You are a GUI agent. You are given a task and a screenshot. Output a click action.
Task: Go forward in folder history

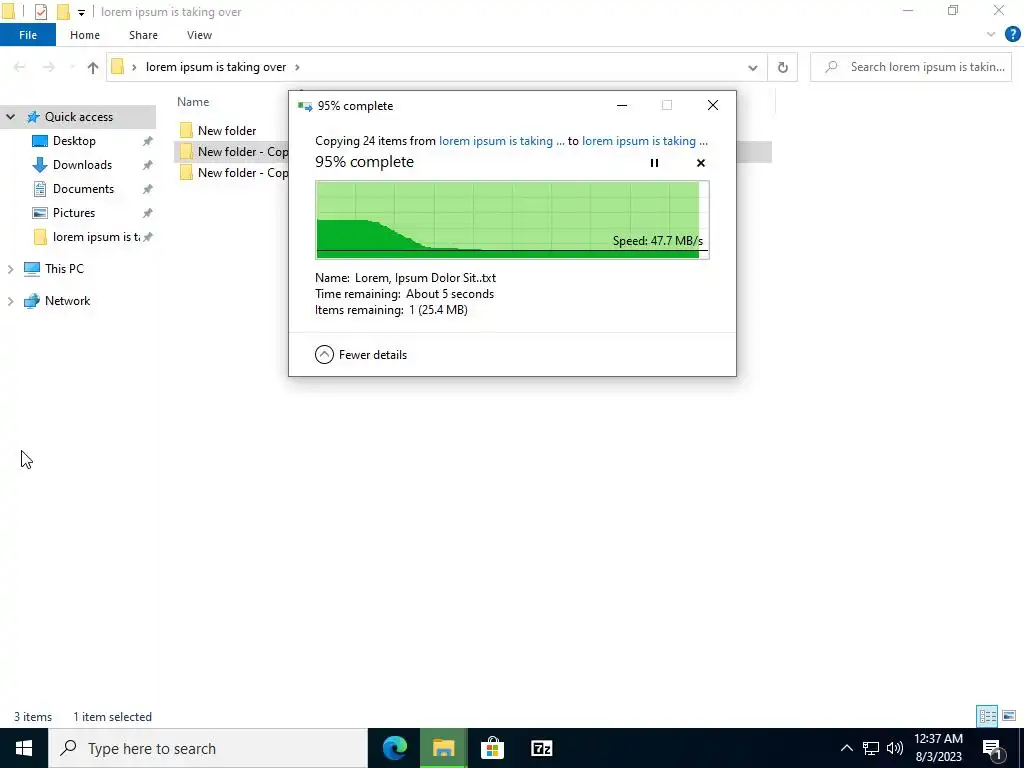48,67
